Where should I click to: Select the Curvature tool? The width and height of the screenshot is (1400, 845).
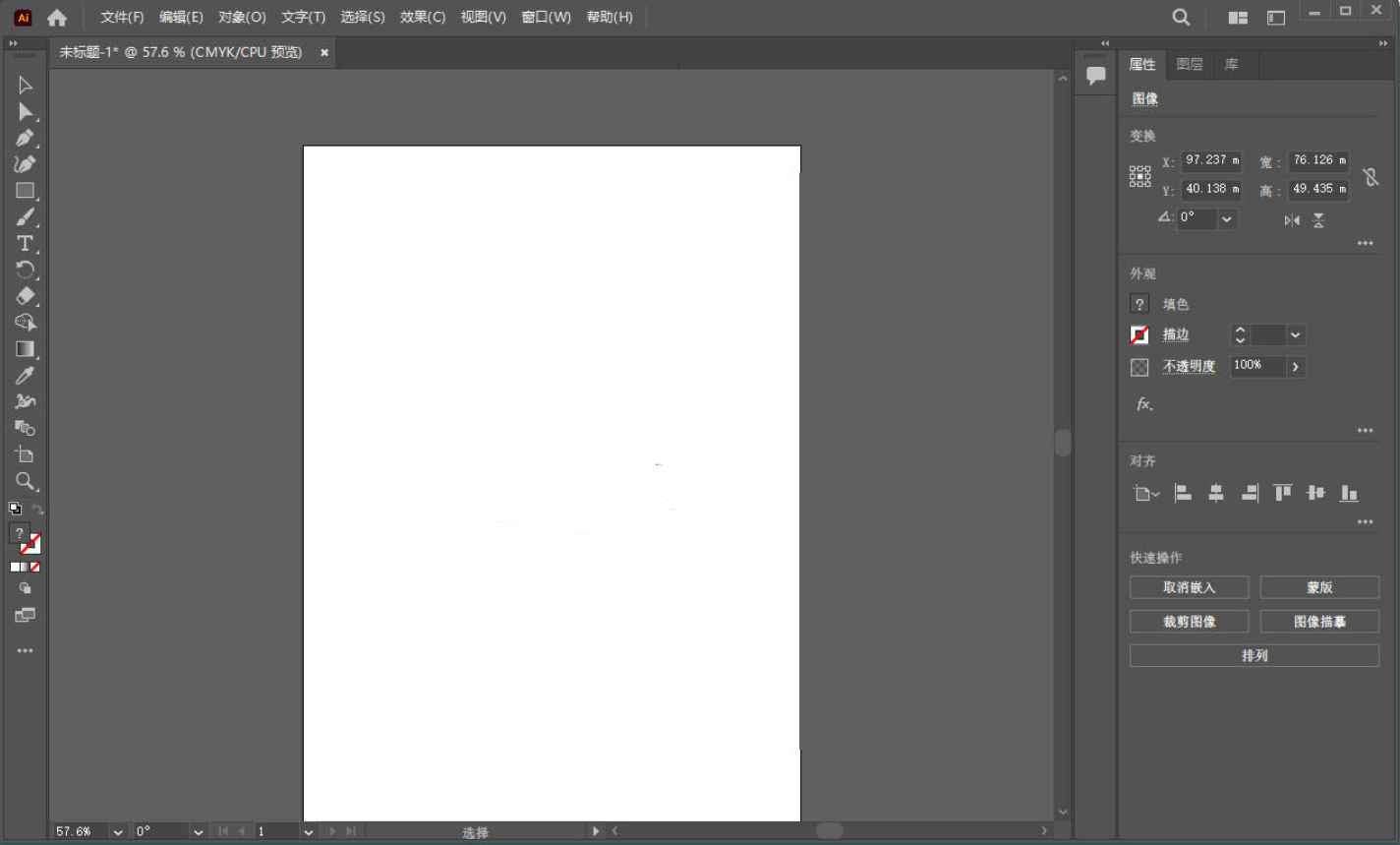pos(26,164)
